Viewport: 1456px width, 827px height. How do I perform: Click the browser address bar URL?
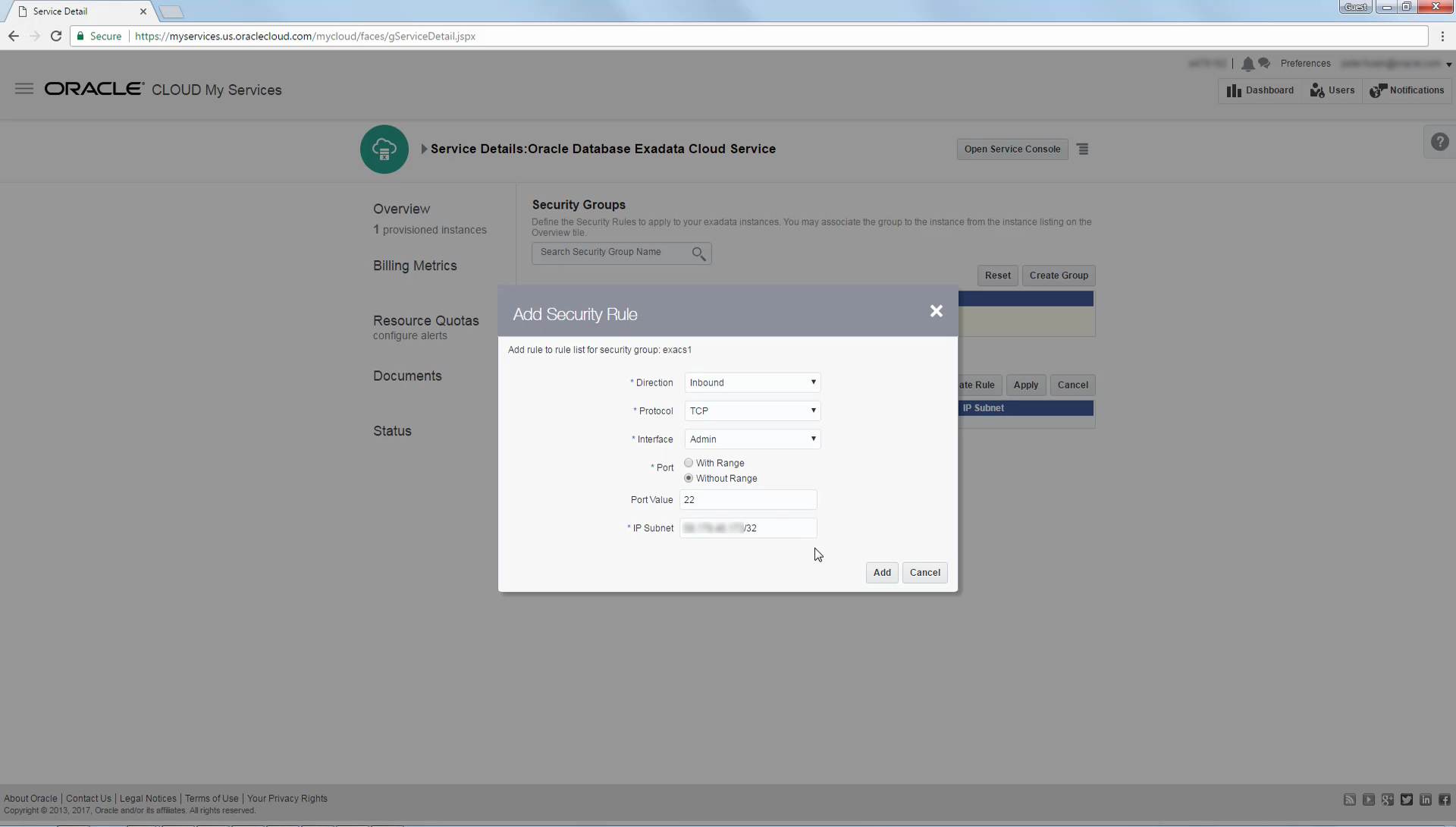tap(305, 36)
